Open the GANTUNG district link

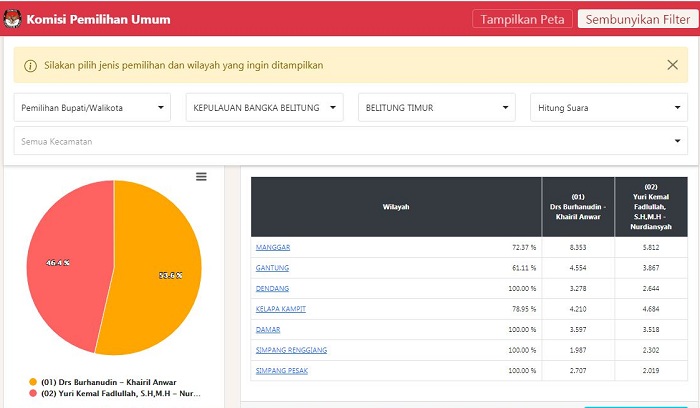272,268
